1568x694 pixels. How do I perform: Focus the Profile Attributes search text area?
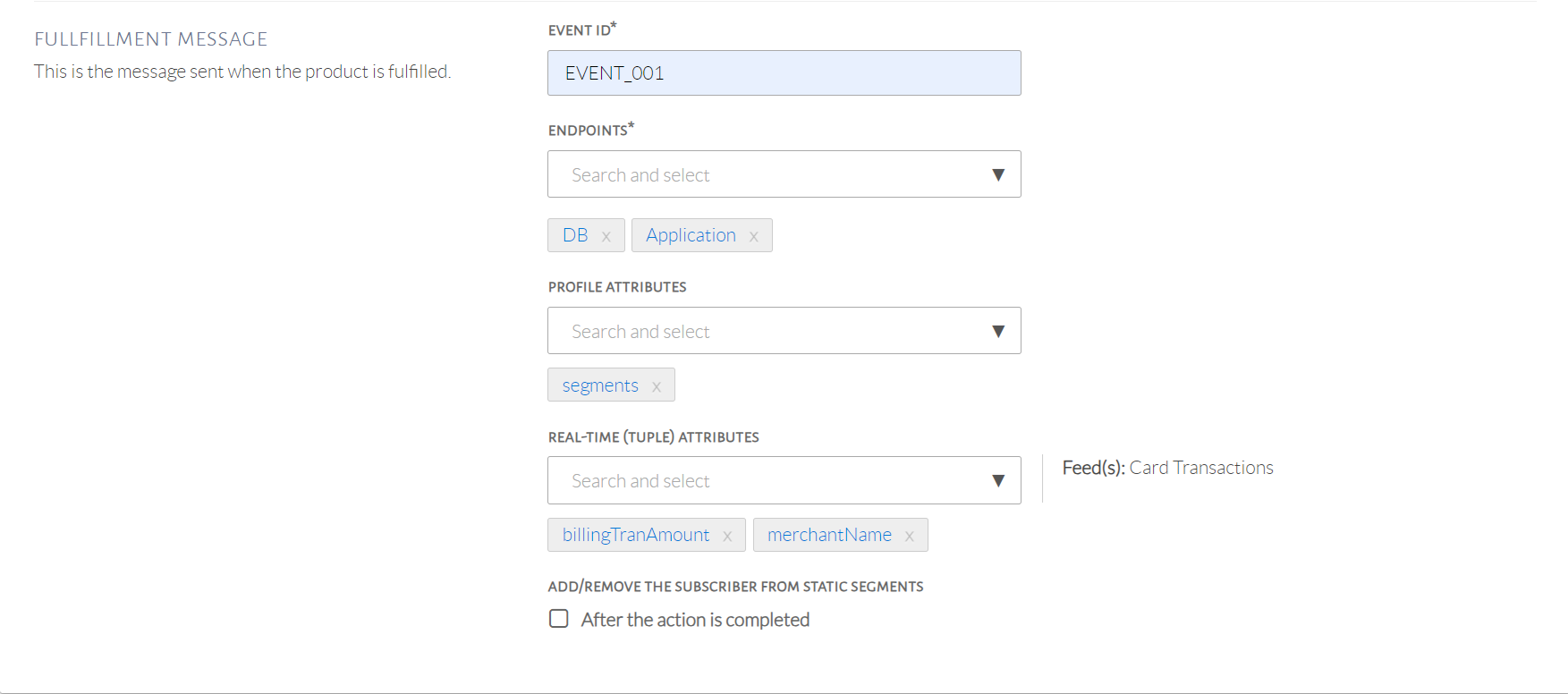click(x=760, y=331)
